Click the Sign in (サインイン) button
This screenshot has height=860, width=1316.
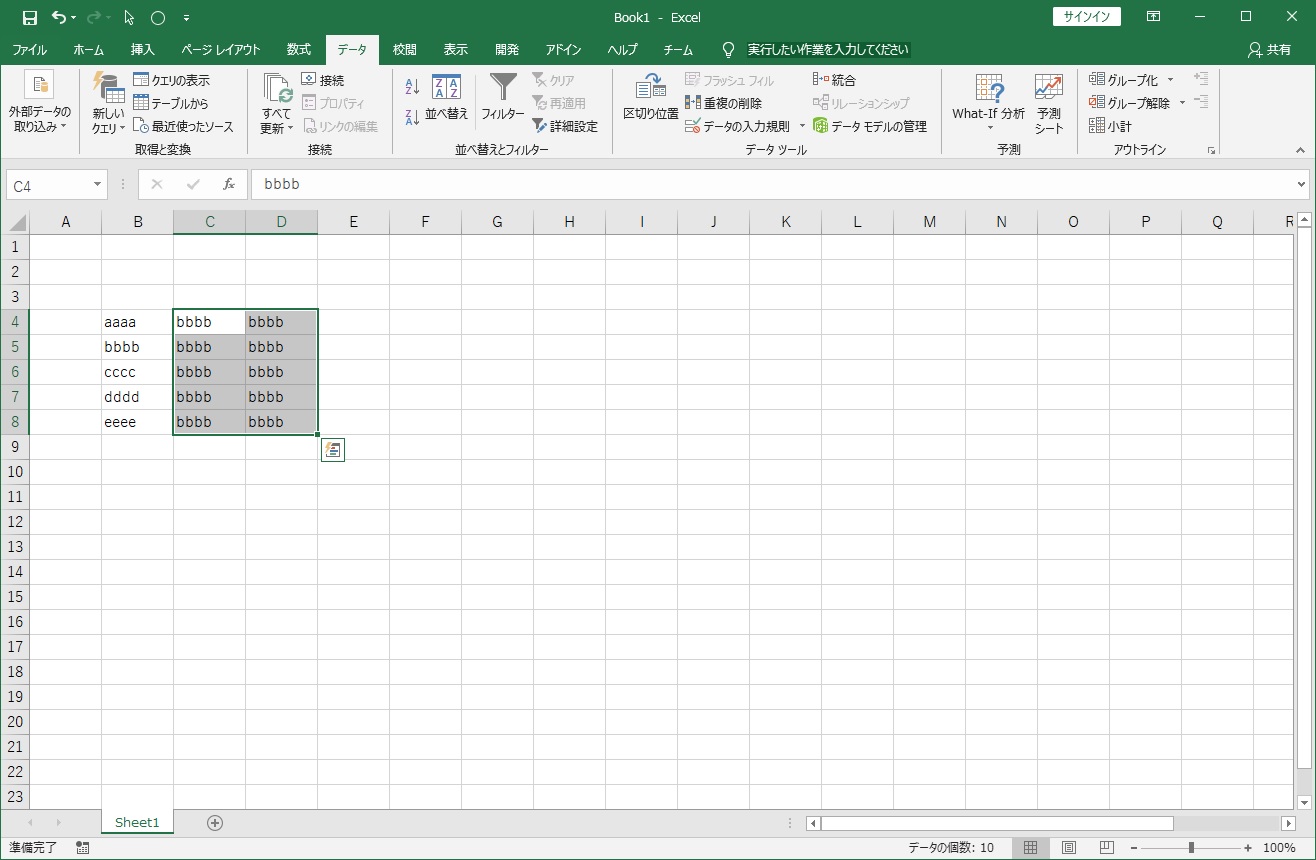pyautogui.click(x=1087, y=17)
